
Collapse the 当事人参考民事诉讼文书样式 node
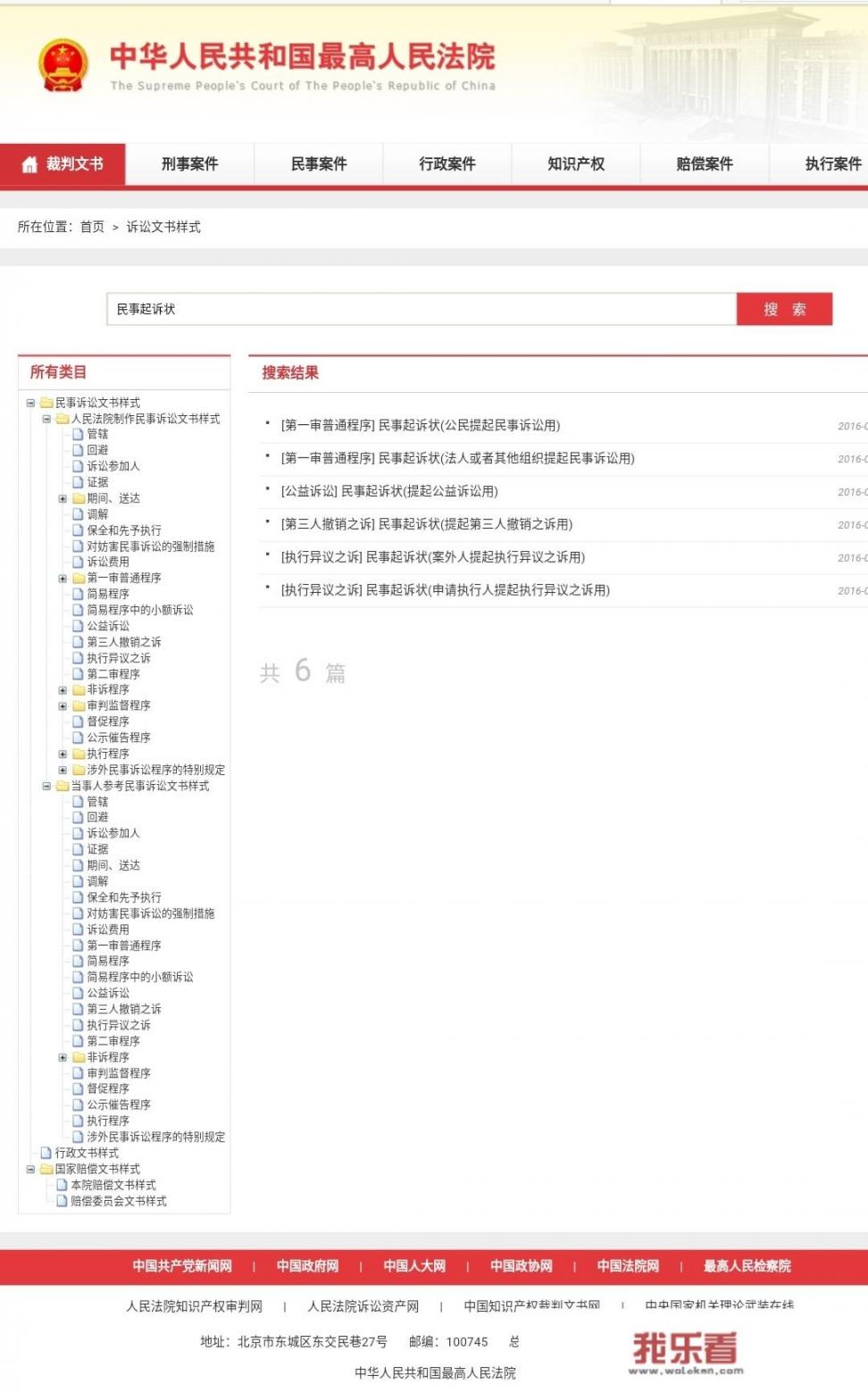[x=46, y=786]
